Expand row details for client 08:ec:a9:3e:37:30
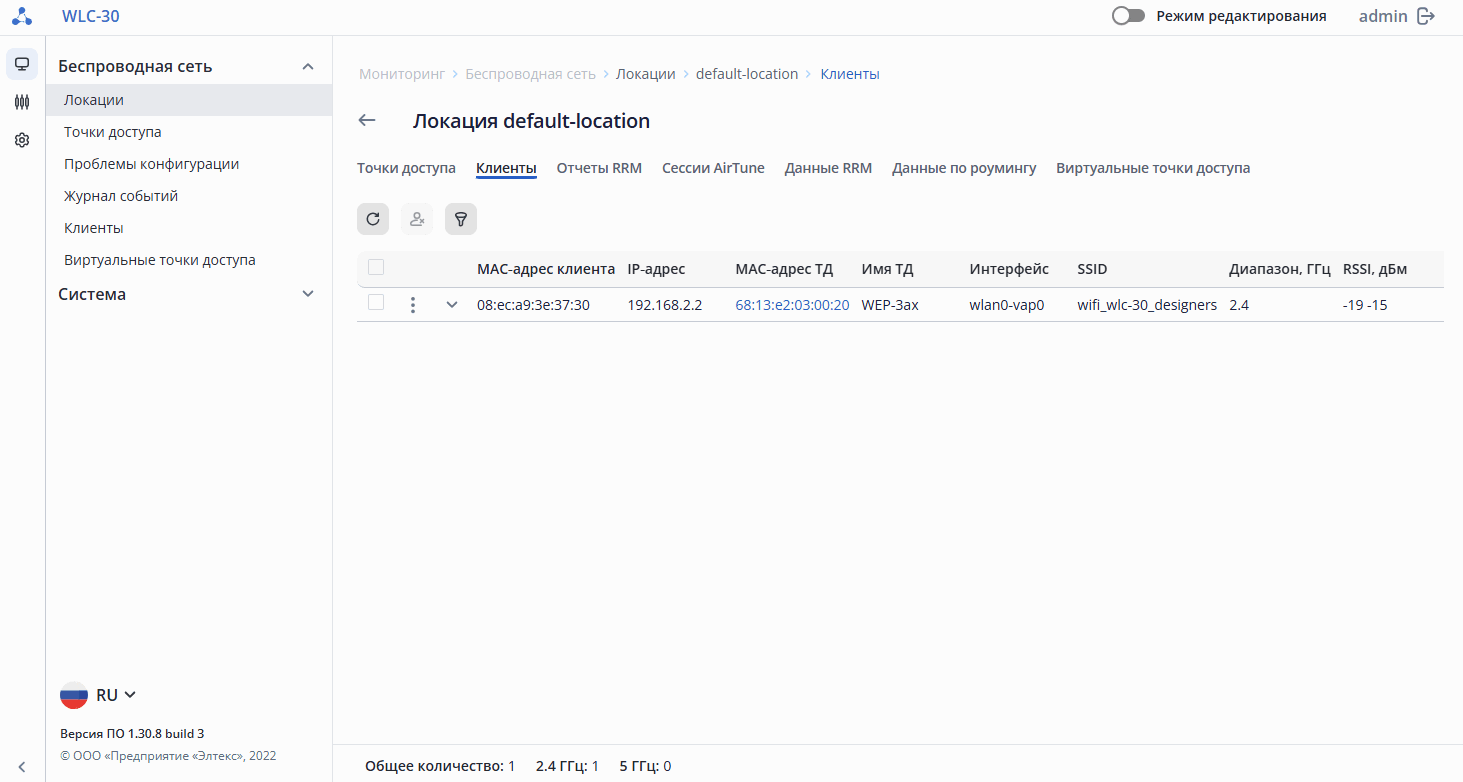 (452, 305)
